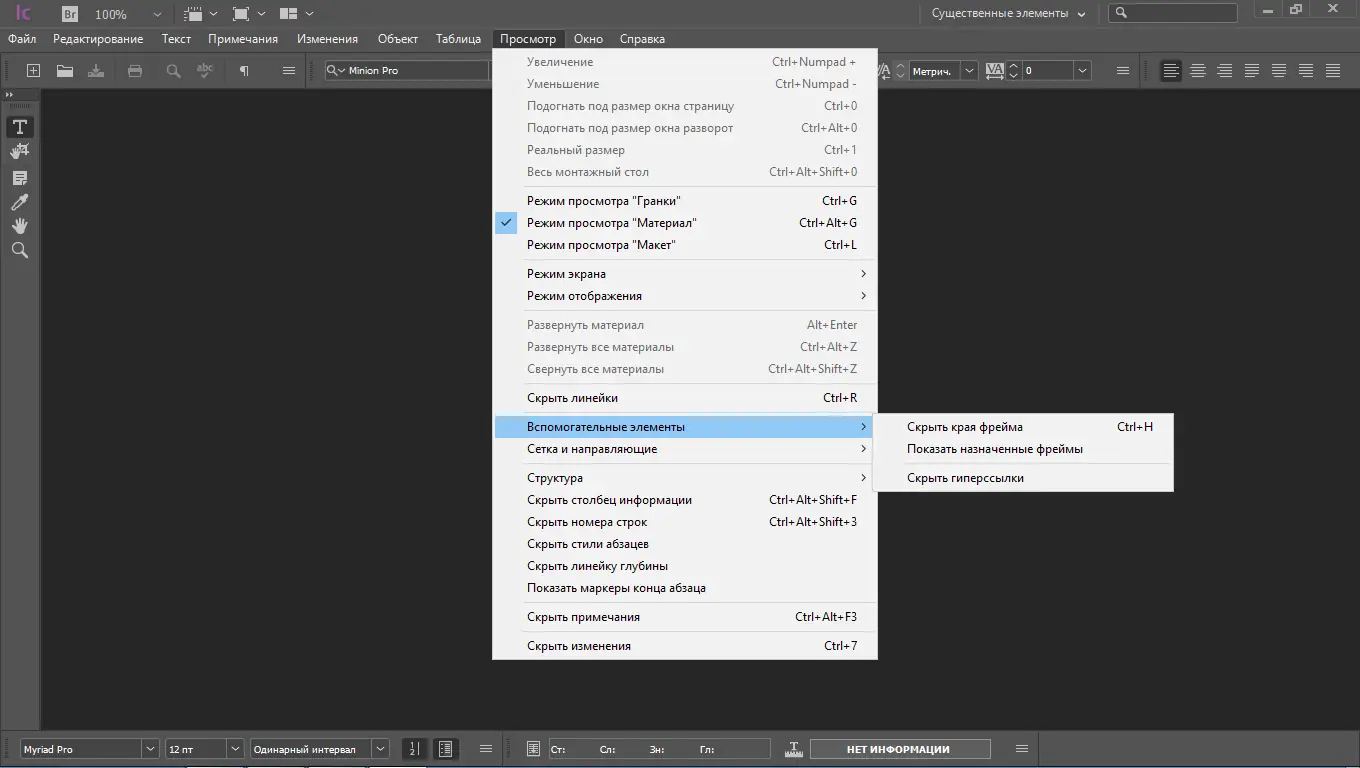This screenshot has height=768, width=1360.
Task: Select the Note tool in the toolbox
Action: coord(19,177)
